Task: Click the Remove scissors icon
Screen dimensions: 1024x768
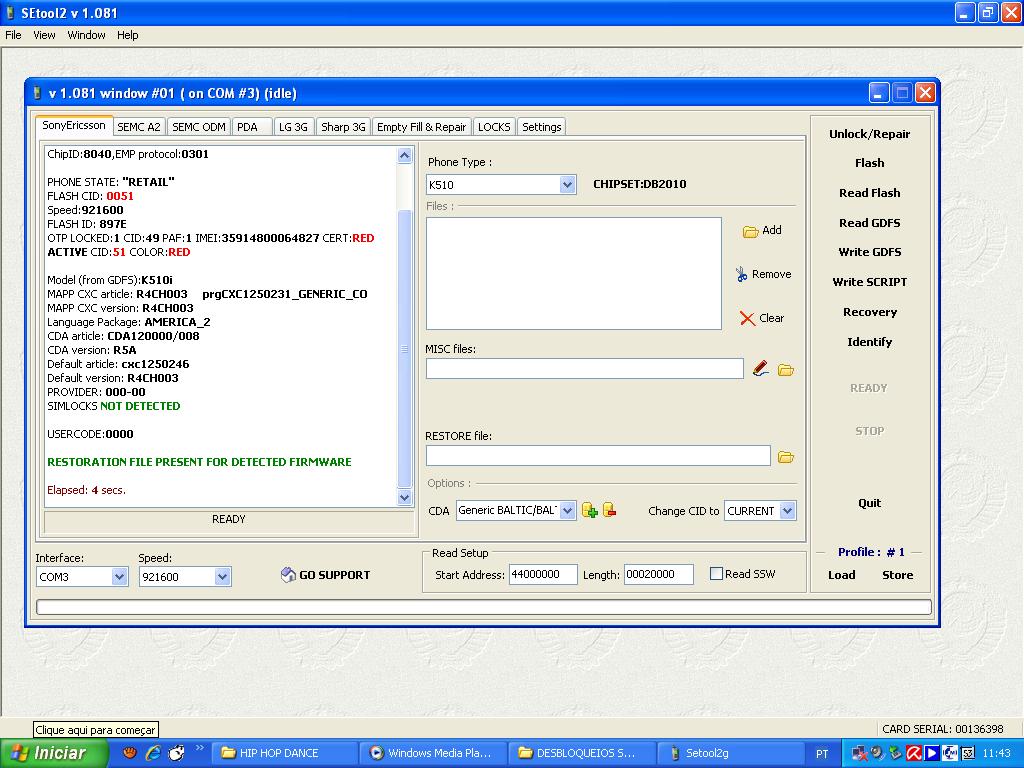Action: (741, 274)
